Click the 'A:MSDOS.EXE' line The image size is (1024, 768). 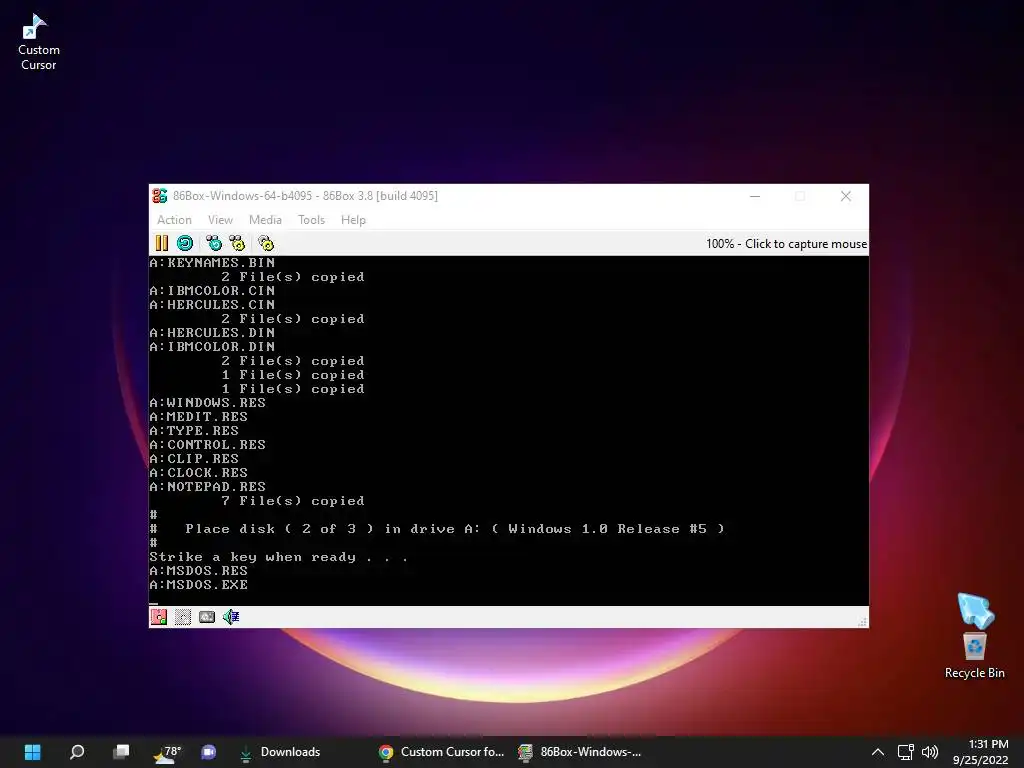click(199, 585)
